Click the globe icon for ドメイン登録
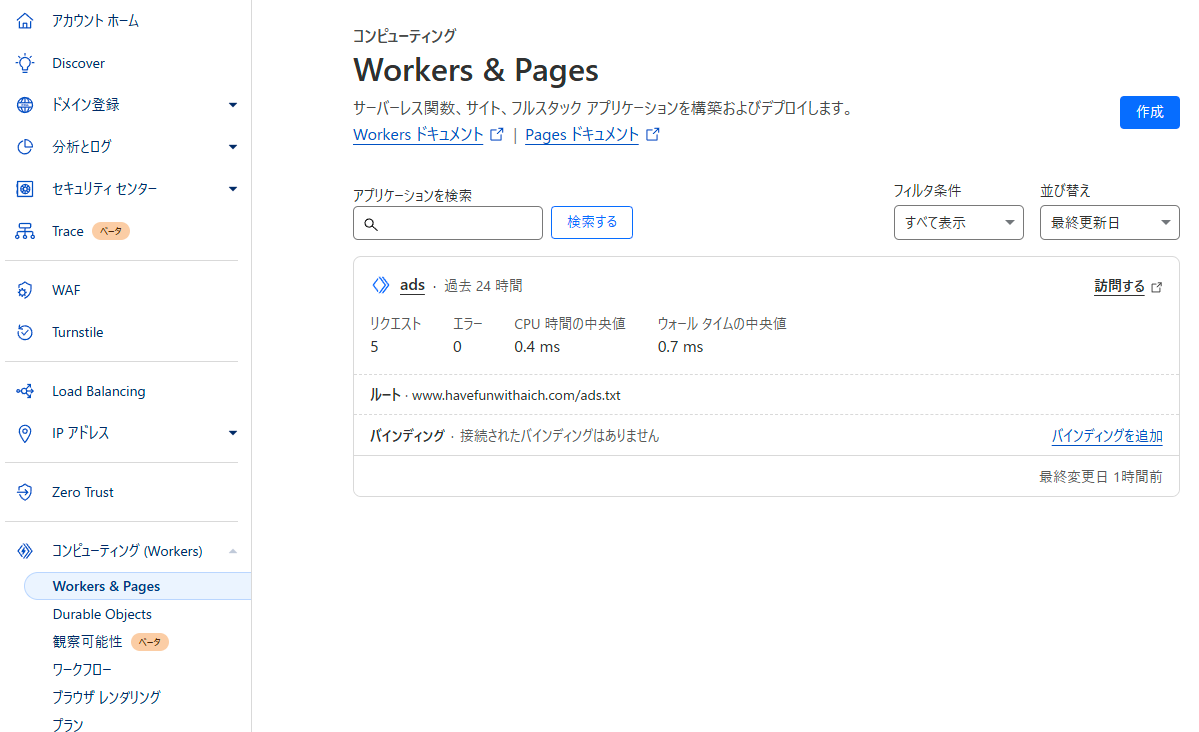The image size is (1199, 732). pos(24,105)
